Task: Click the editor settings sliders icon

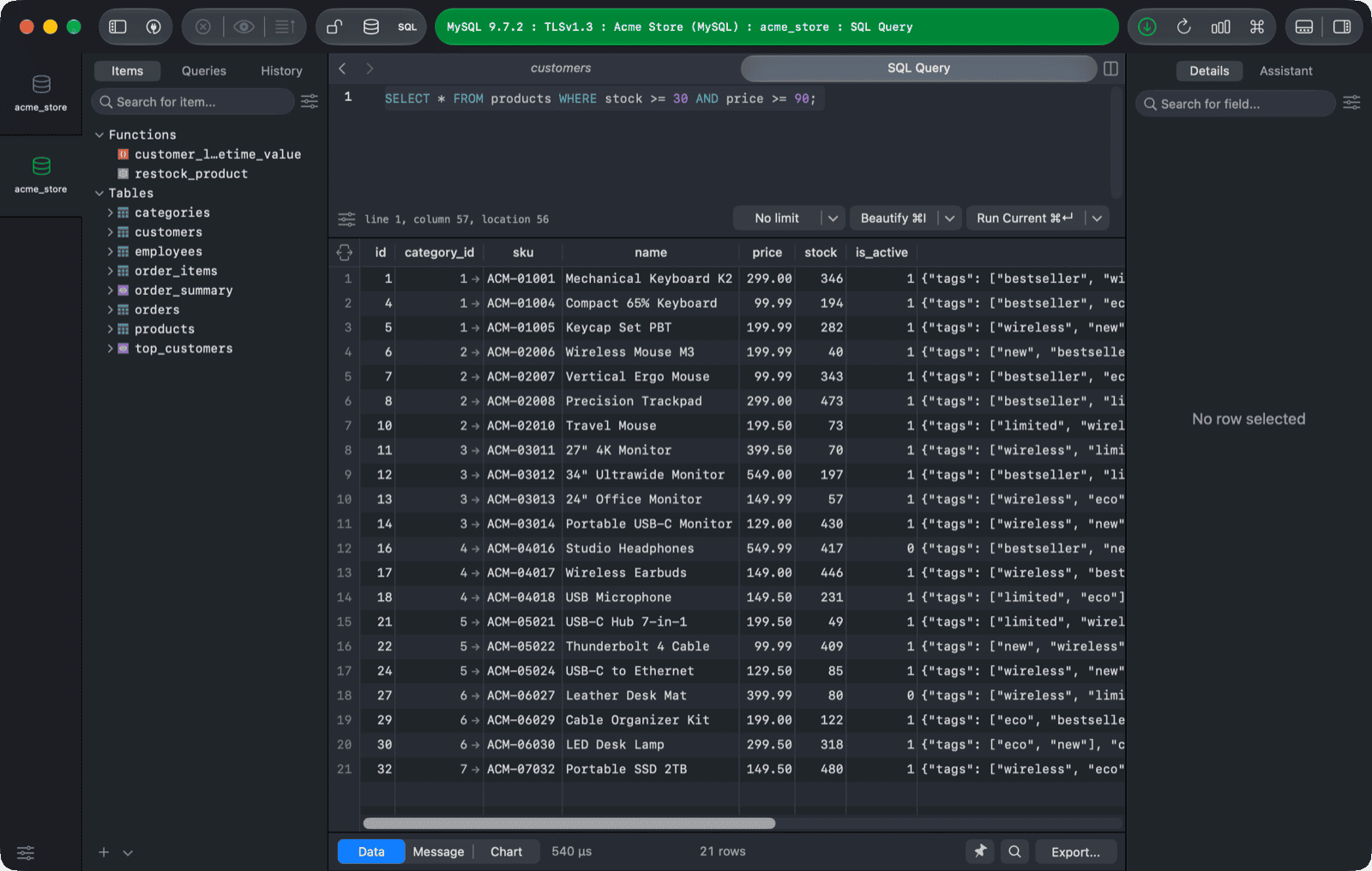Action: [346, 219]
